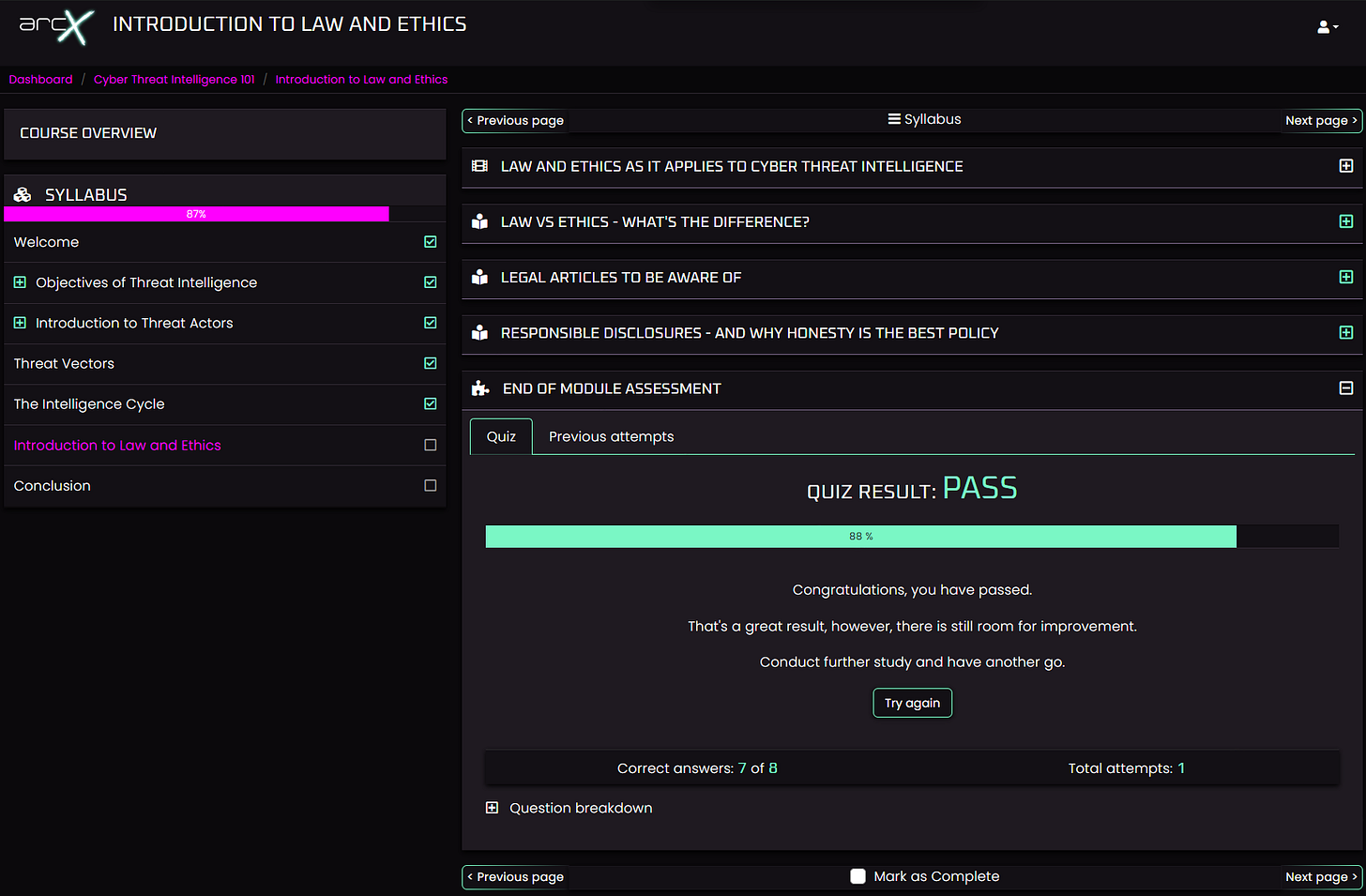1366x896 pixels.
Task: Open the user account menu
Action: [x=1328, y=26]
